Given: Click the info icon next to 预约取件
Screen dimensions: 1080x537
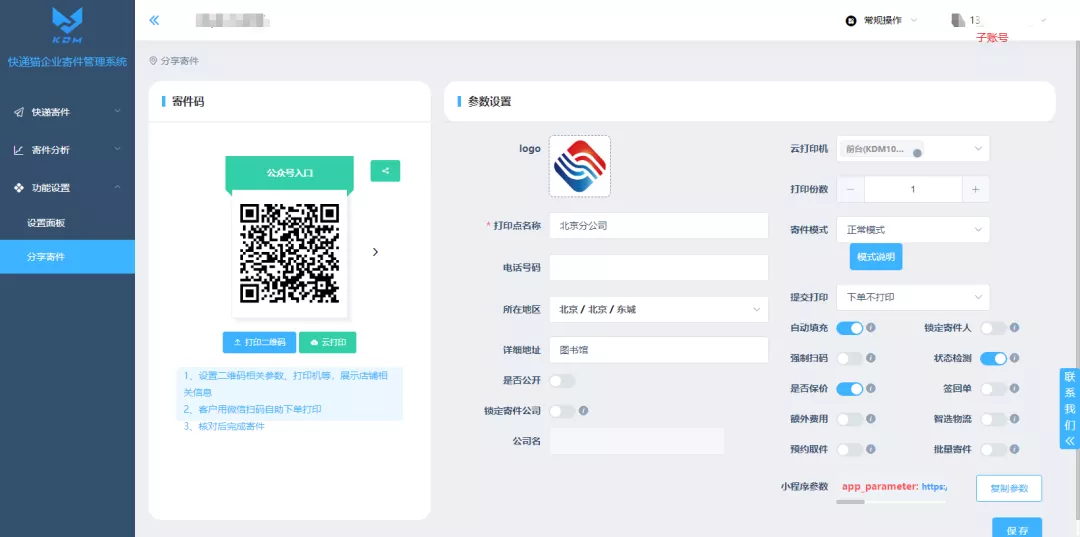Looking at the screenshot, I should 871,449.
